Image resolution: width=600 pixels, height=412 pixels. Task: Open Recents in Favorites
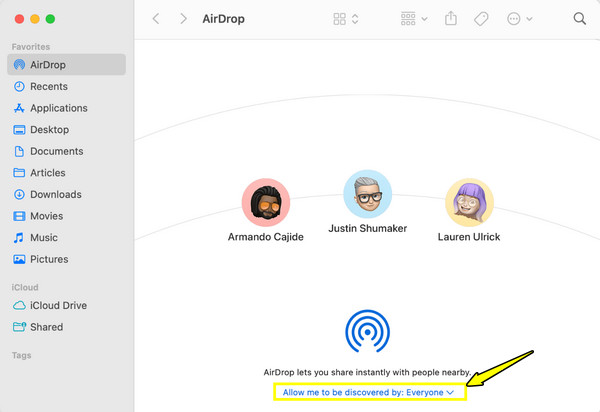(66, 86)
